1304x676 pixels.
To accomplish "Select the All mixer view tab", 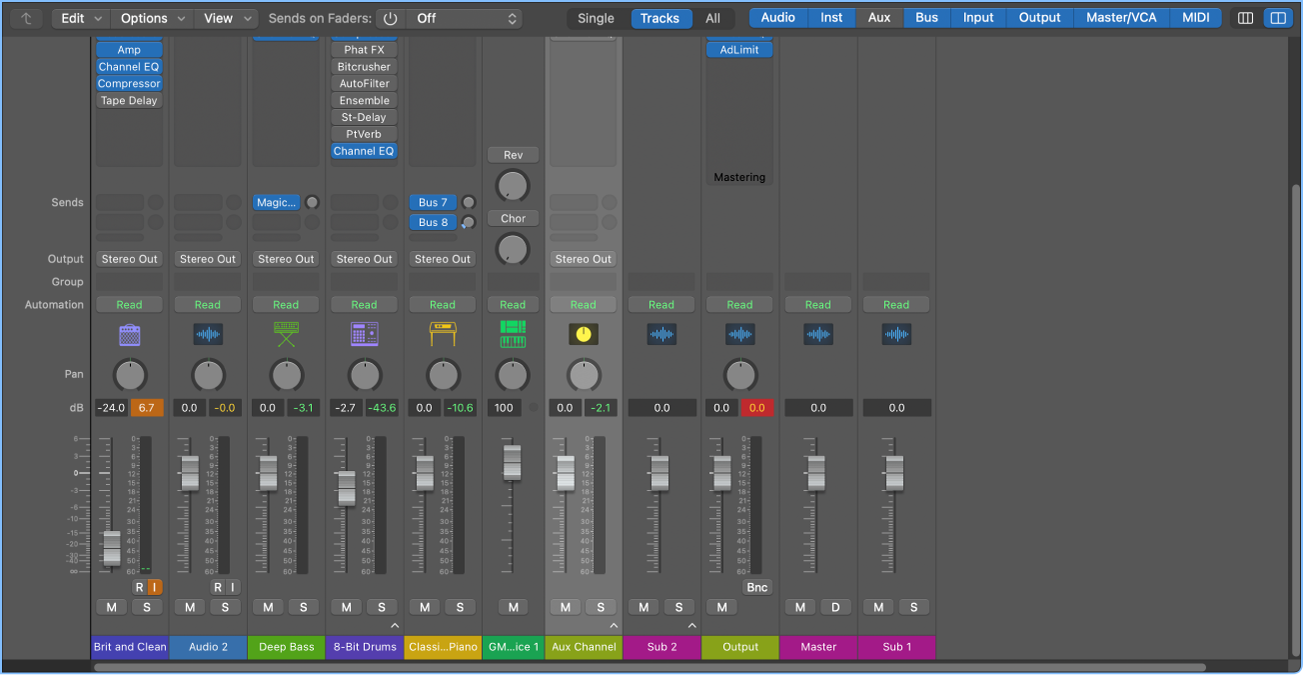I will pyautogui.click(x=713, y=18).
